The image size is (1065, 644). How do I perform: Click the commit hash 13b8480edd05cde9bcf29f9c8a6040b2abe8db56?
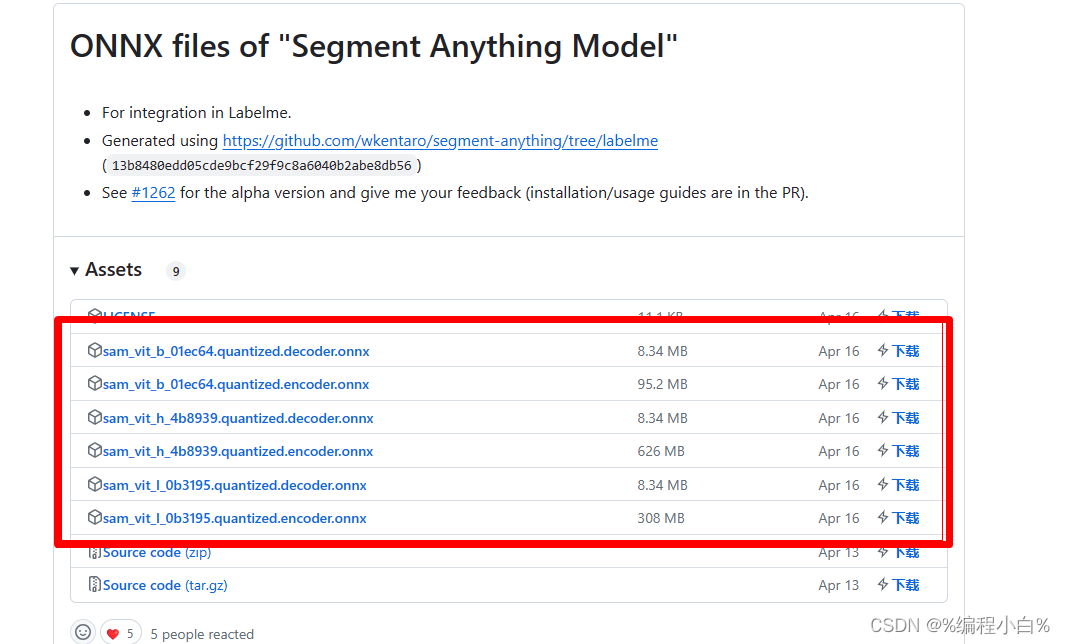pos(261,166)
